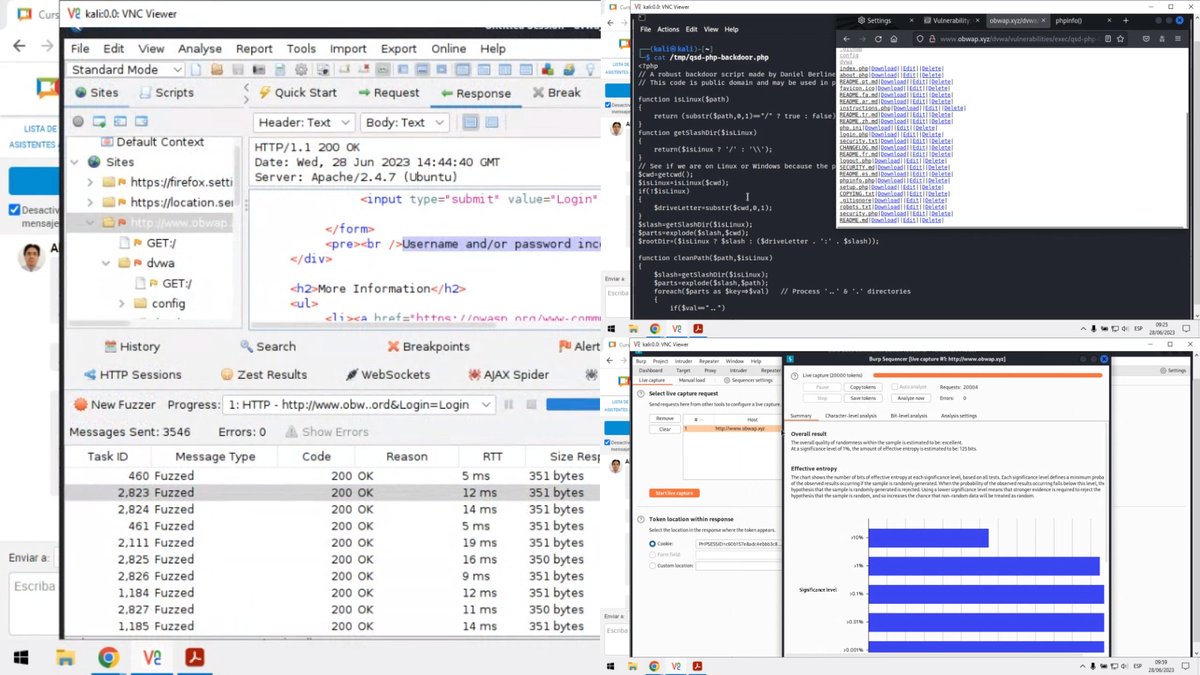Click the RTT column header
This screenshot has height=675, width=1200.
pos(492,456)
